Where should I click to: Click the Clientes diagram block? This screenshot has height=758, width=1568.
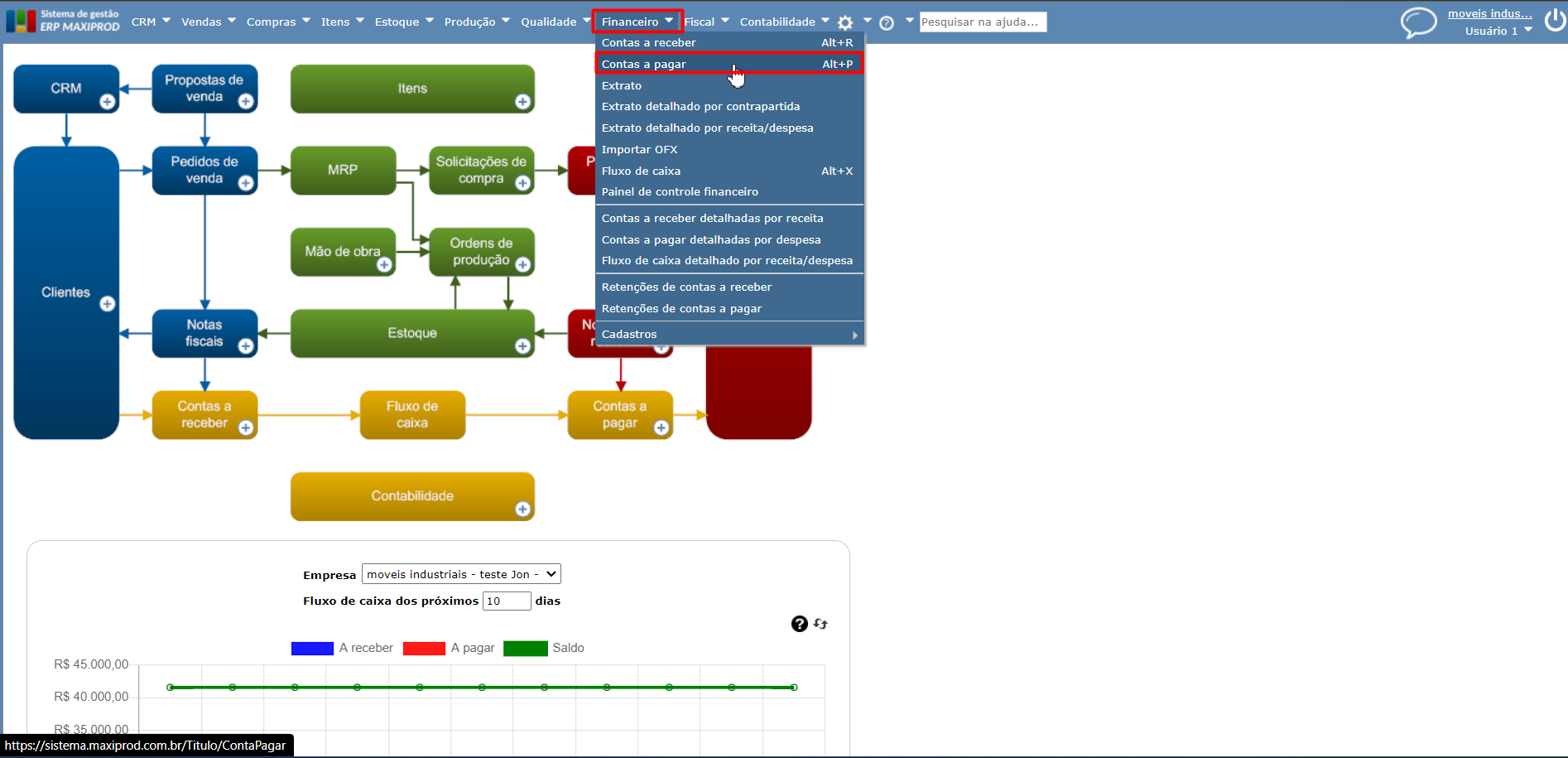[x=66, y=292]
